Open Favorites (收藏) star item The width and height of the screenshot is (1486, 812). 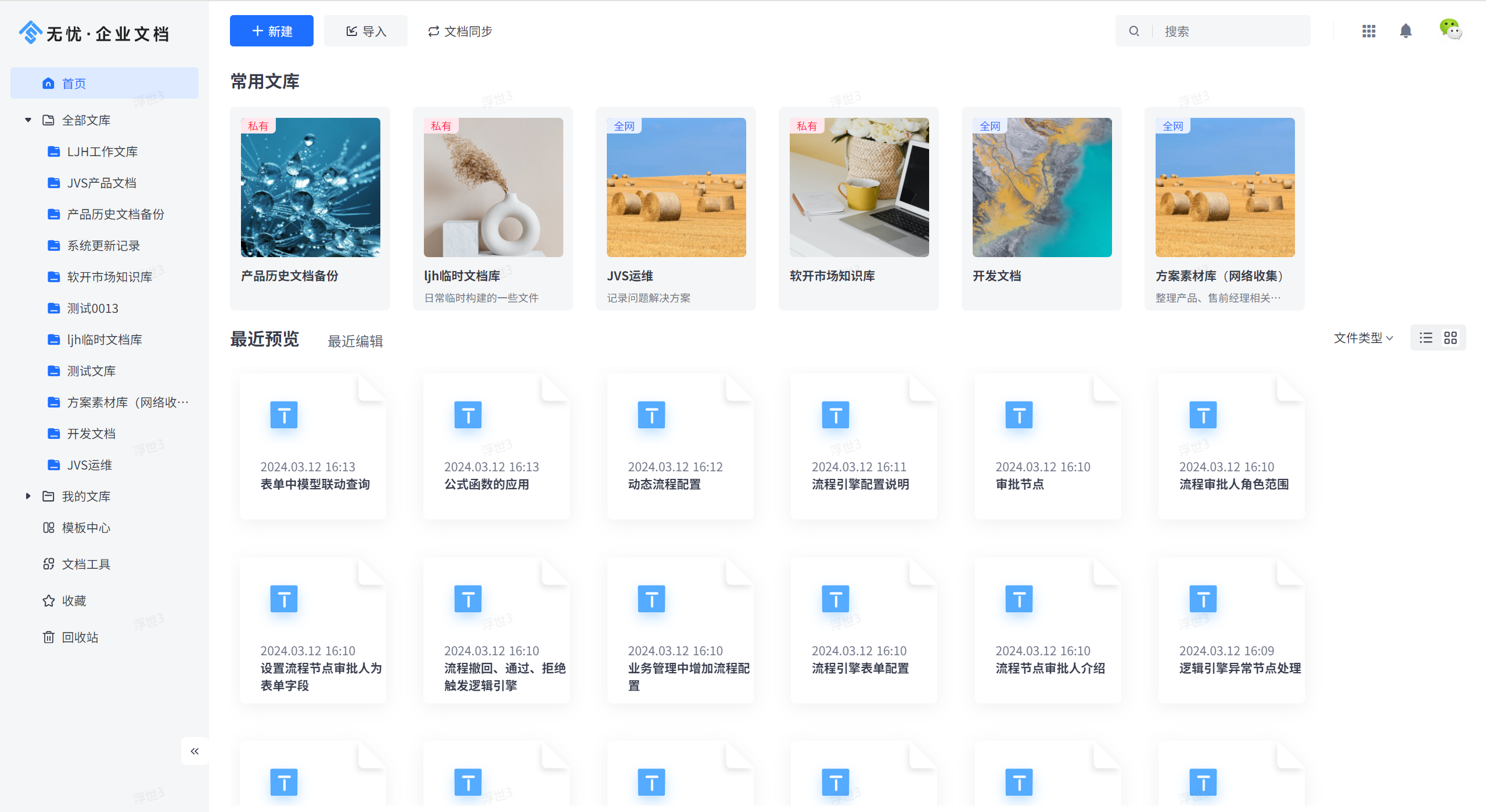(74, 601)
